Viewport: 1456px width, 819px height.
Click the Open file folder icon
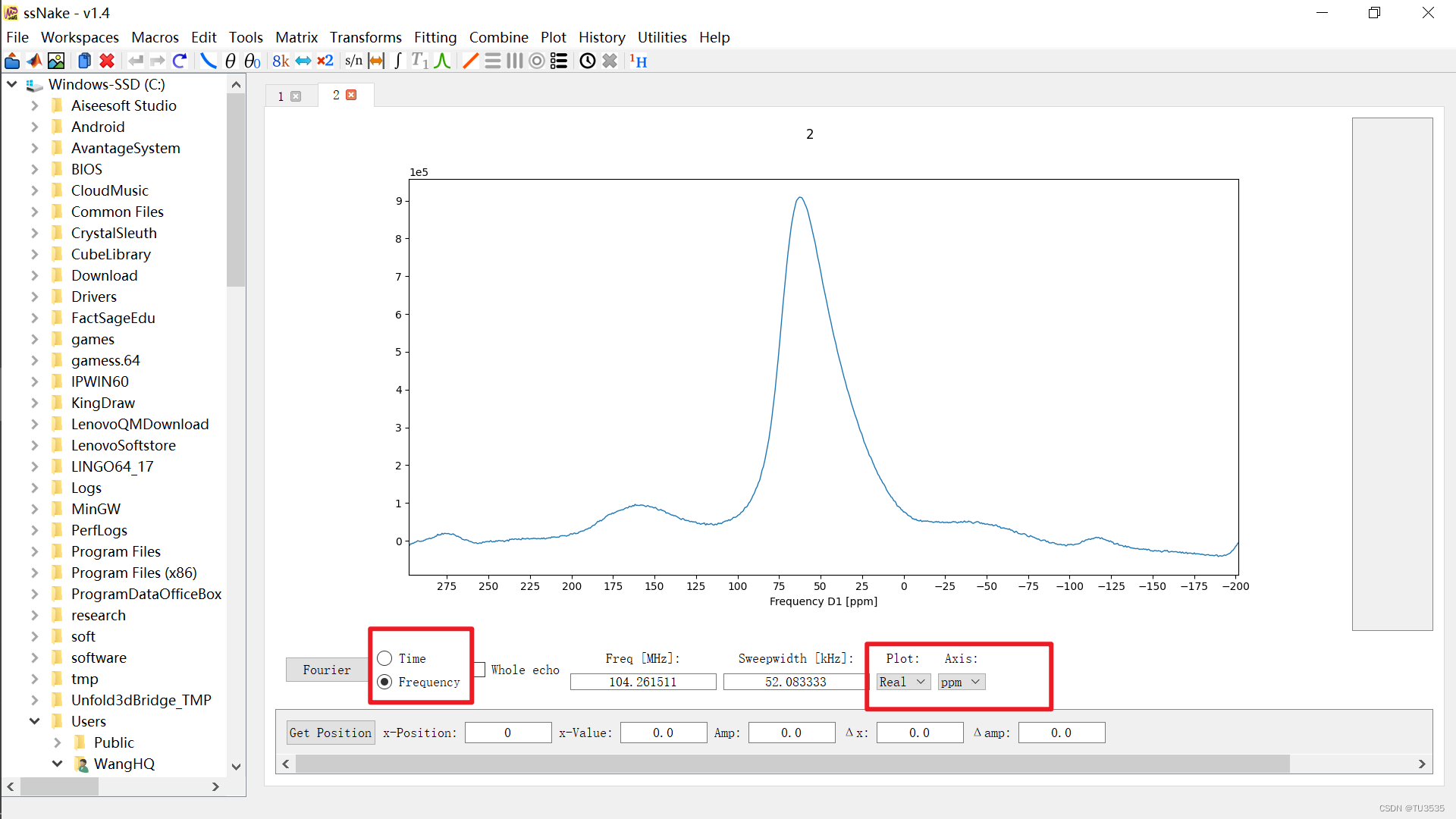pos(12,61)
